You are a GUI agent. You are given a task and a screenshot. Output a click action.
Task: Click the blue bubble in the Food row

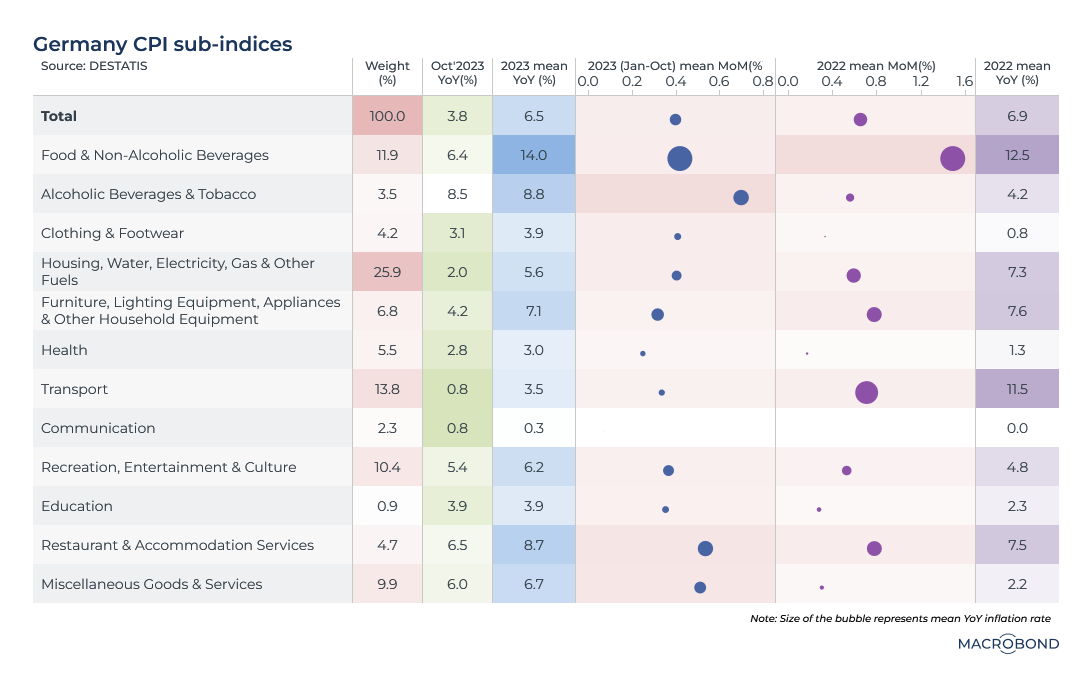coord(680,158)
